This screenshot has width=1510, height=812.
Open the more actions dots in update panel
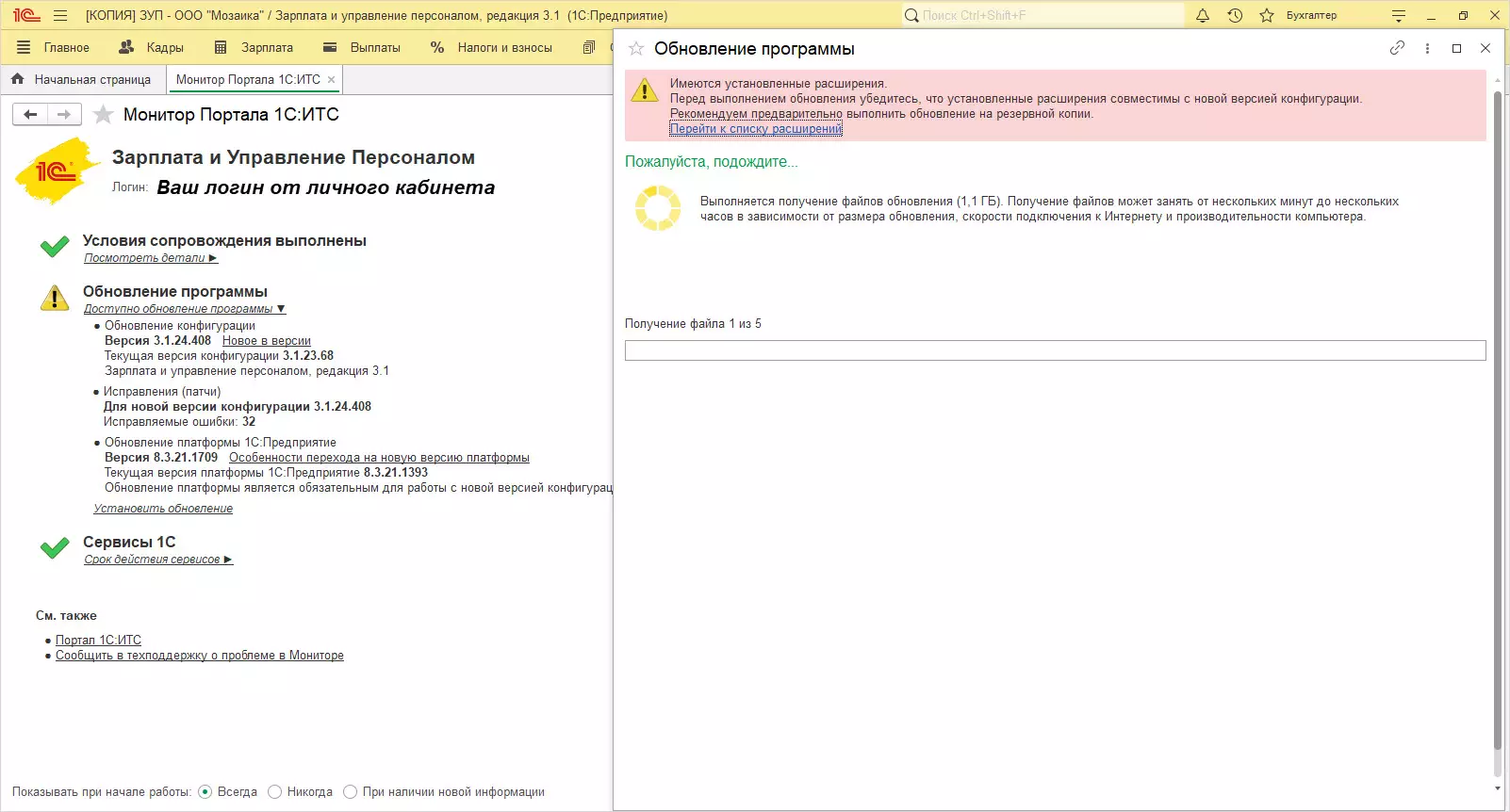pos(1427,48)
